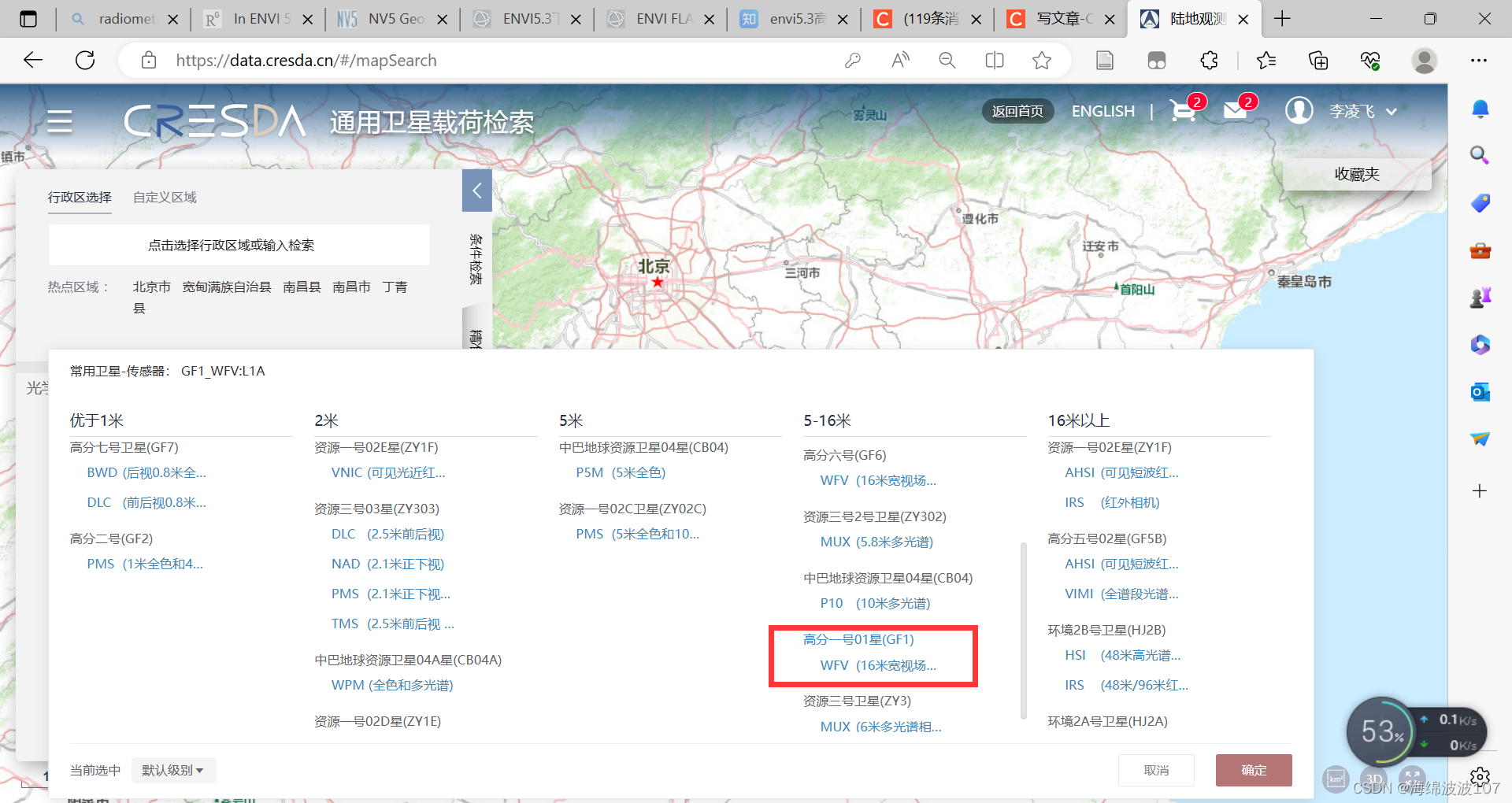Expand the 李凌飞 user dropdown

1392,112
